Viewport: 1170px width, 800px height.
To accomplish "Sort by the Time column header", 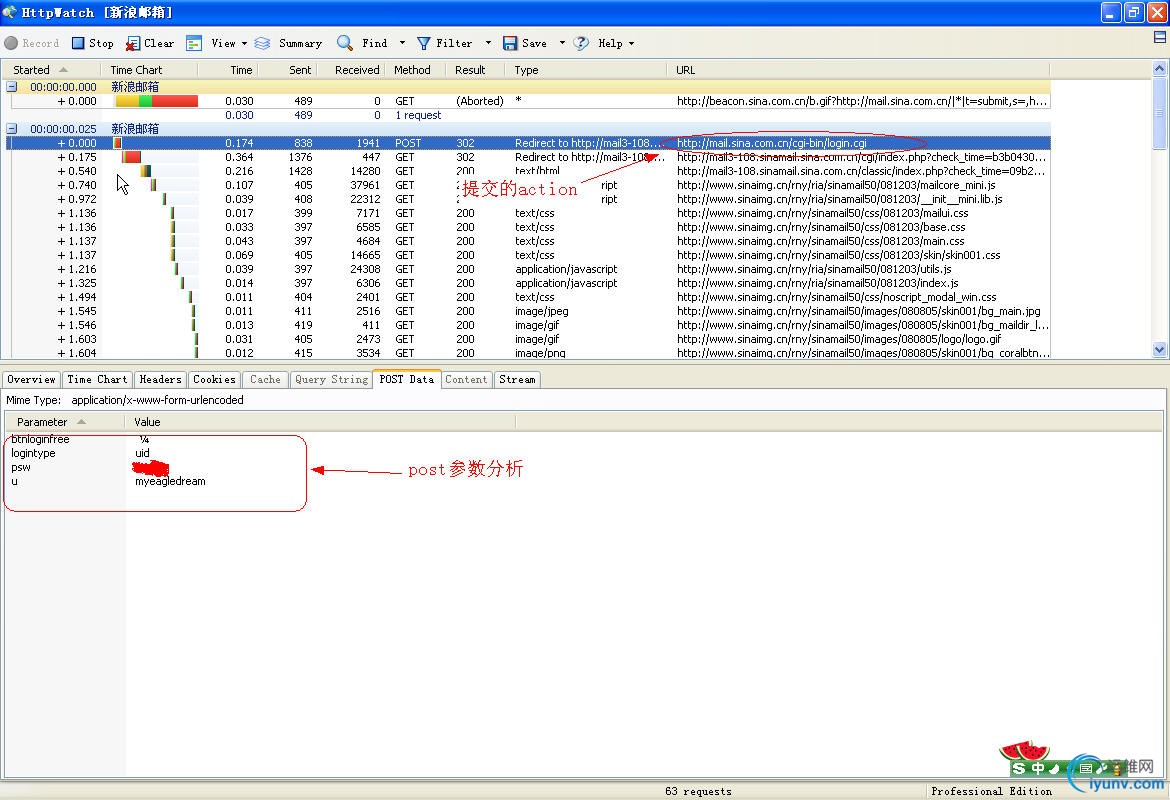I will tap(228, 69).
